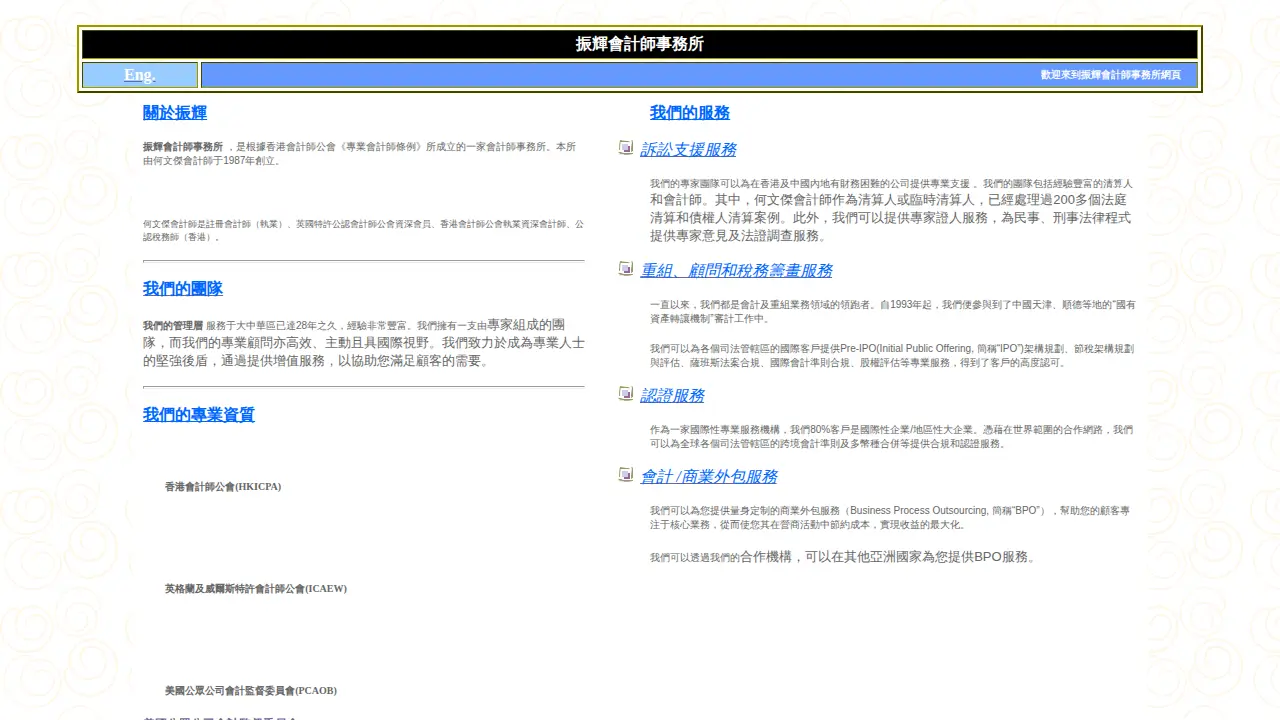Viewport: 1280px width, 720px height.
Task: Click the bullet icon beside 會計/商業外包服務
Action: pos(626,475)
